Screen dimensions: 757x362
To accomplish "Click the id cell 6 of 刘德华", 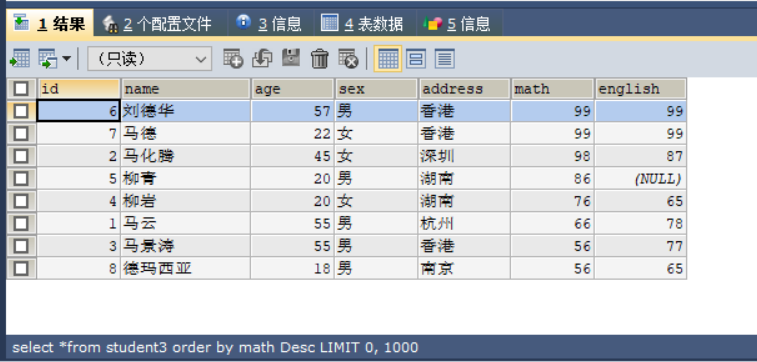I will point(79,111).
